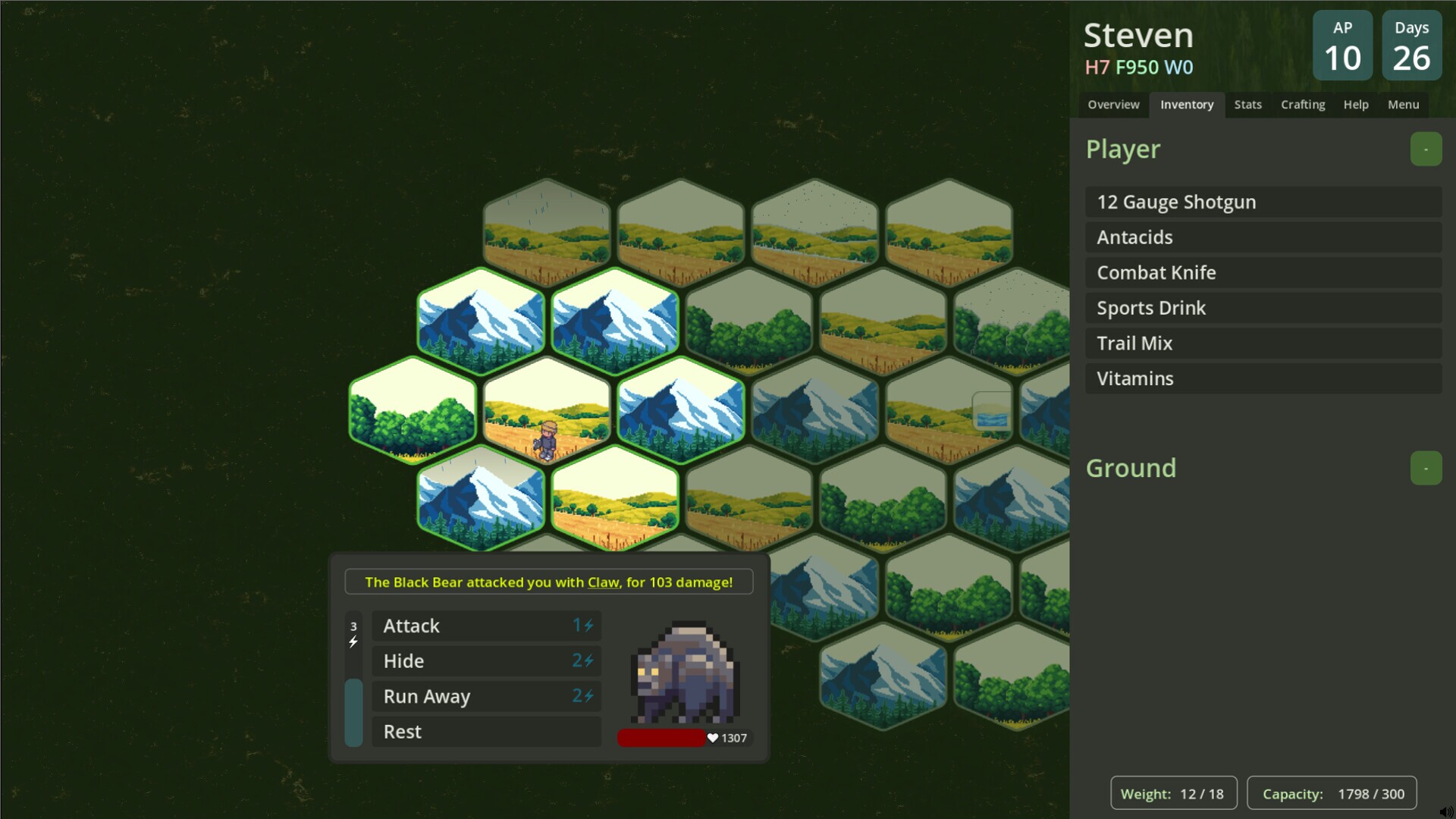Collapse the Player inventory section
The image size is (1456, 819).
1425,149
